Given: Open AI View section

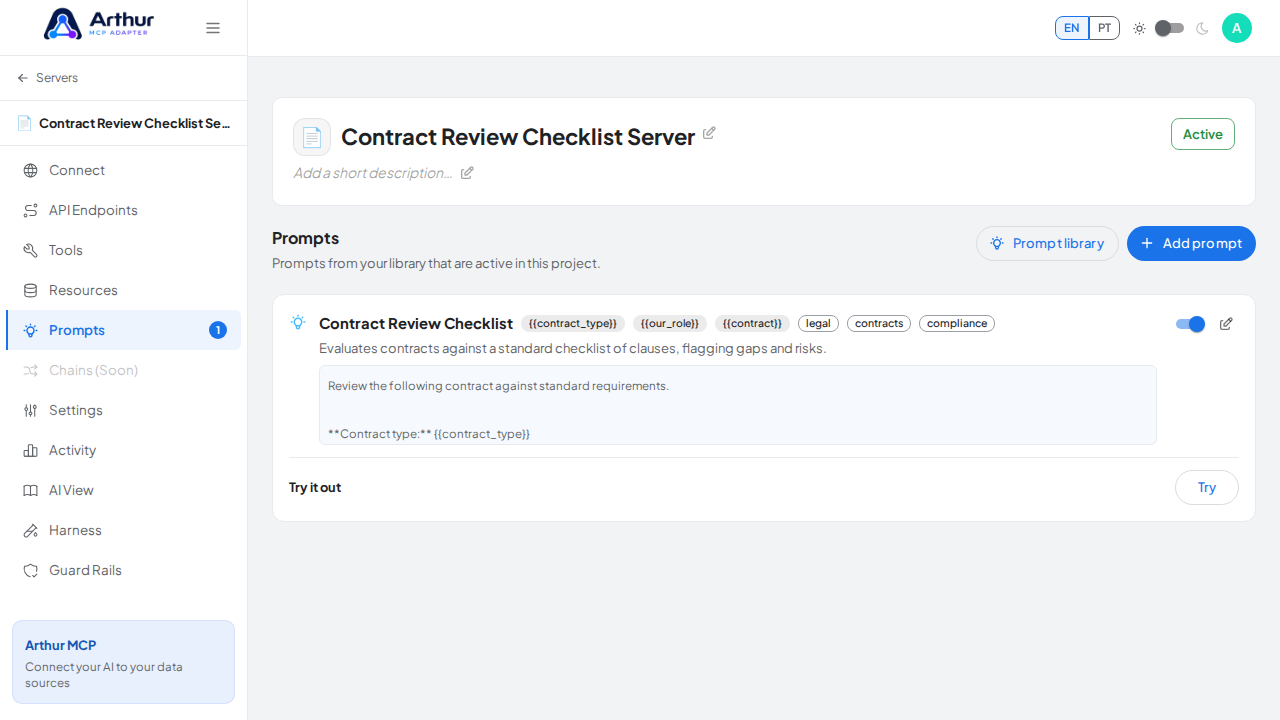Looking at the screenshot, I should pyautogui.click(x=123, y=490).
